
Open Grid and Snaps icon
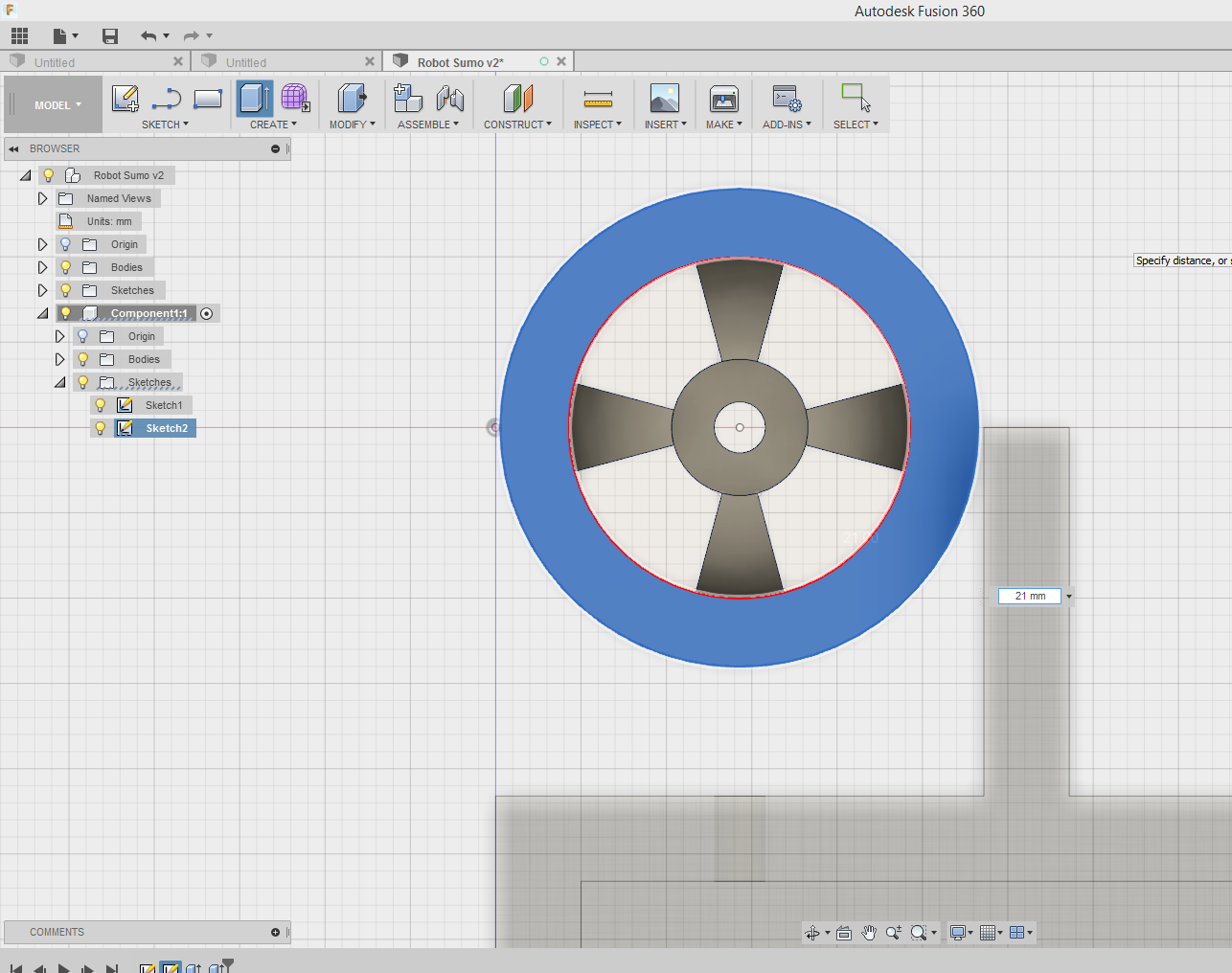pyautogui.click(x=988, y=933)
